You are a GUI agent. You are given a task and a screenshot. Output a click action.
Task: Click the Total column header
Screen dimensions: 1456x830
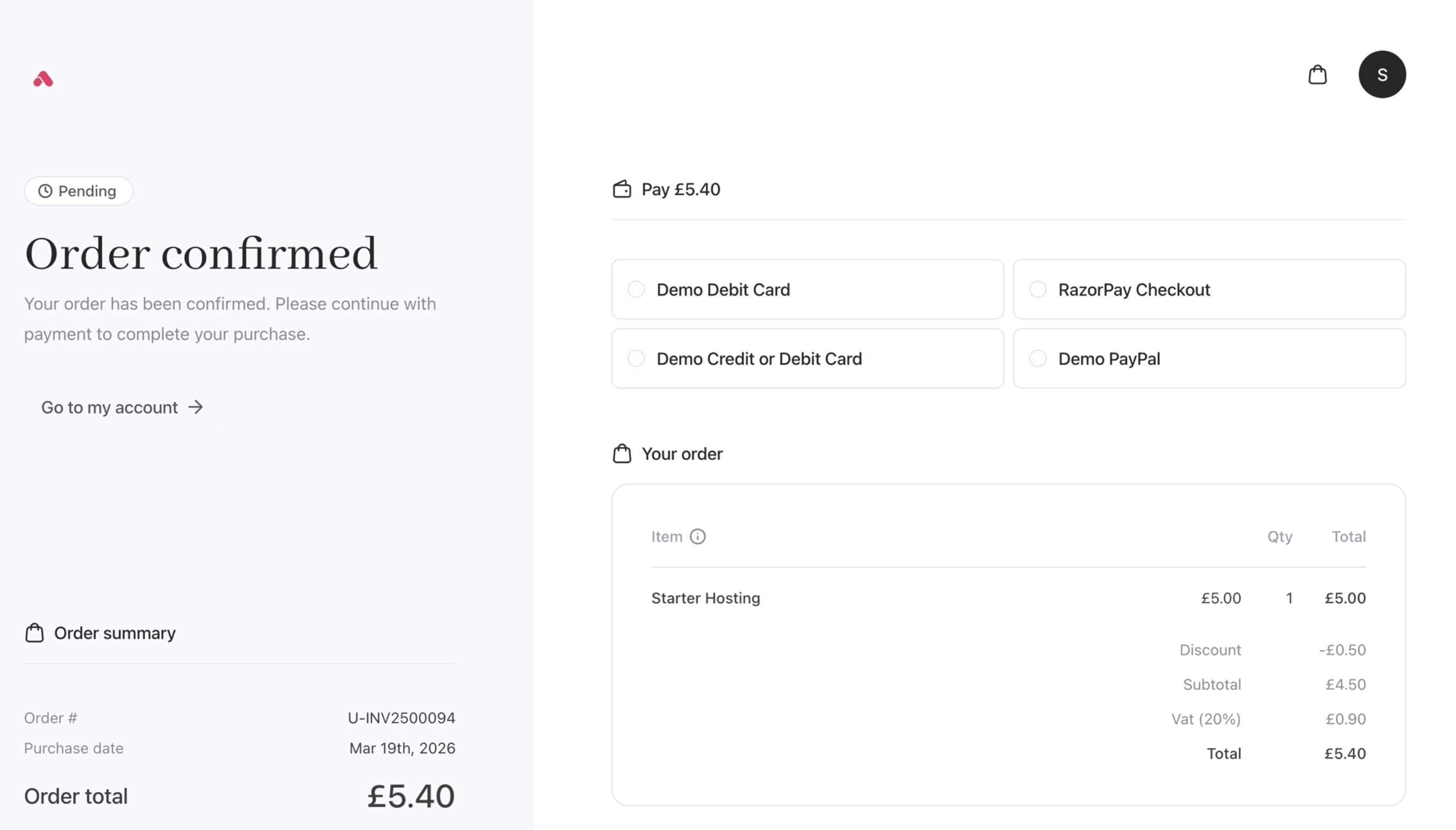[x=1348, y=536]
